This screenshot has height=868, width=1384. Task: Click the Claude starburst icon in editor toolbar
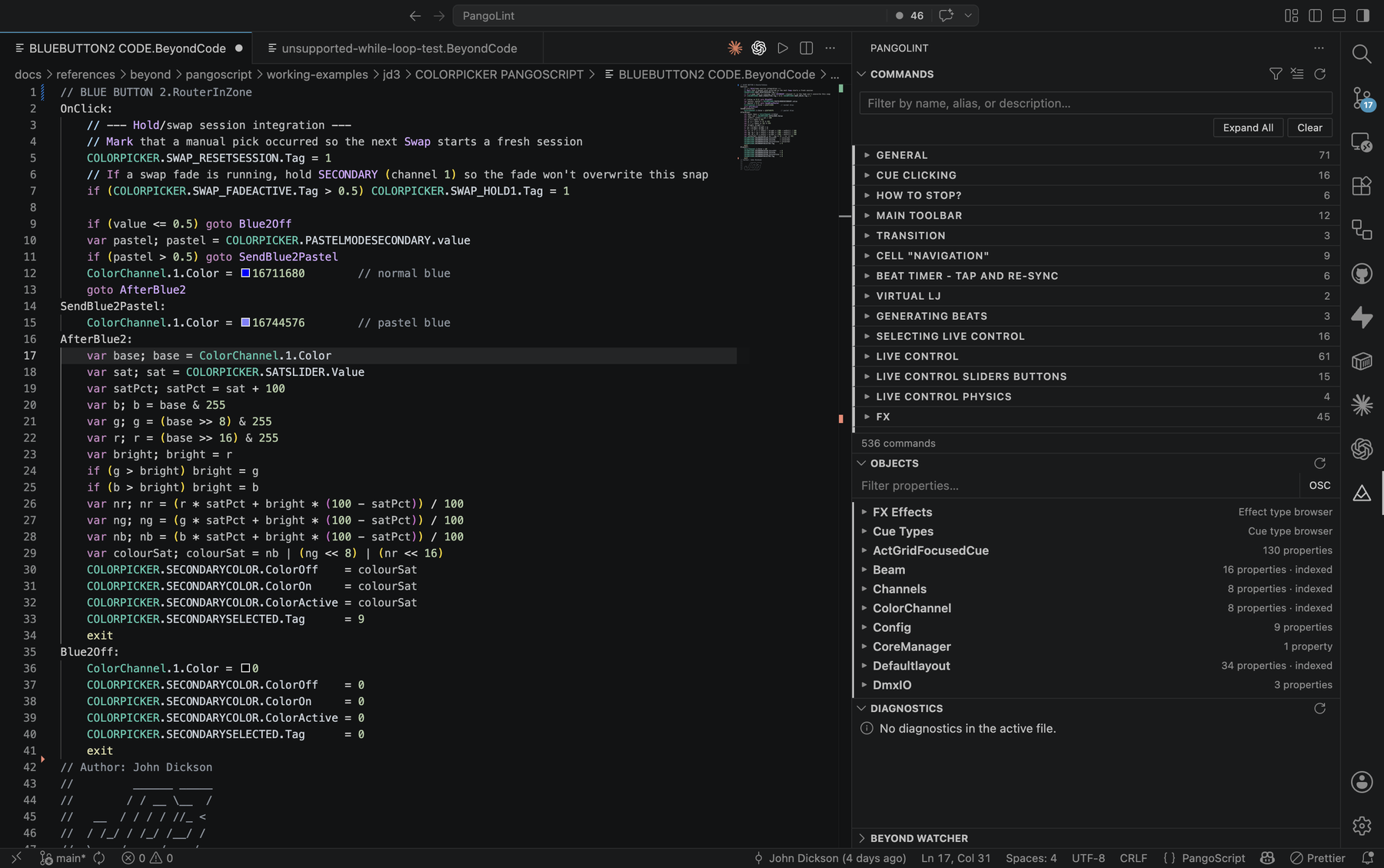pyautogui.click(x=735, y=48)
